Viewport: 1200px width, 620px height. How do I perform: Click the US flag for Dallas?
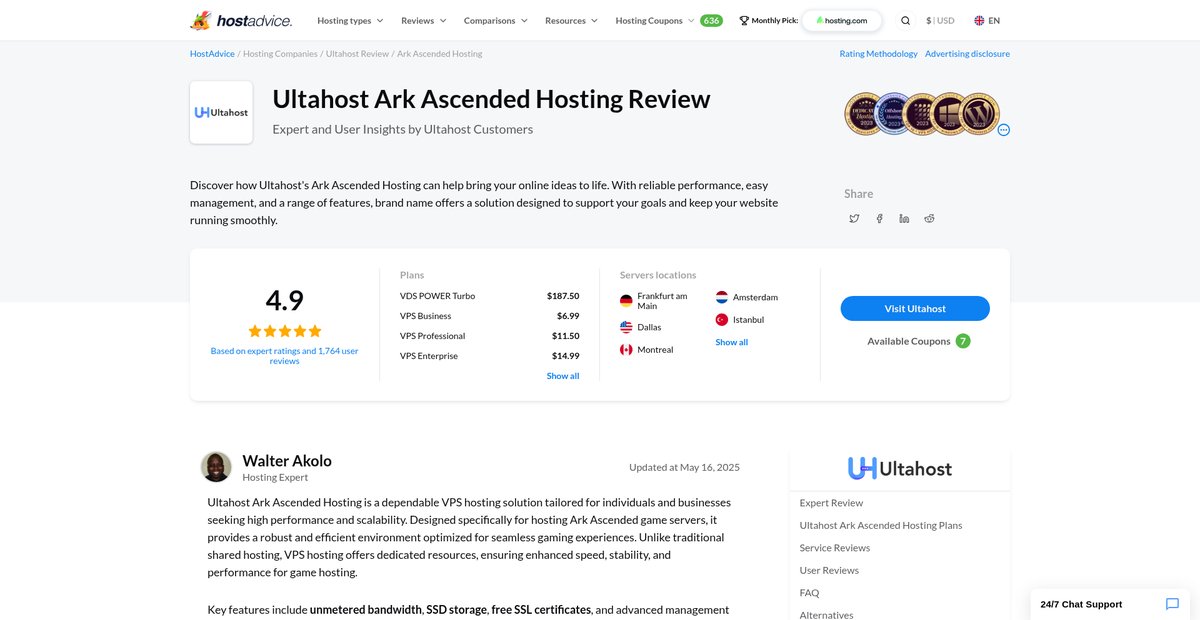point(626,327)
